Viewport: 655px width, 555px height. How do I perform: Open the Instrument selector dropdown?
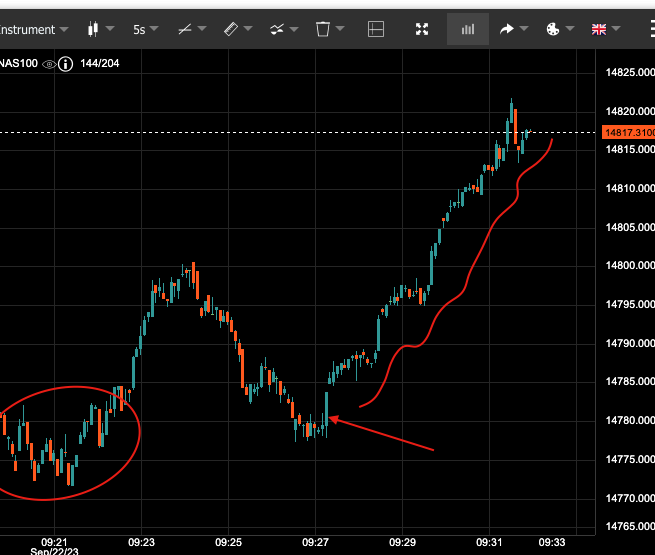point(33,30)
